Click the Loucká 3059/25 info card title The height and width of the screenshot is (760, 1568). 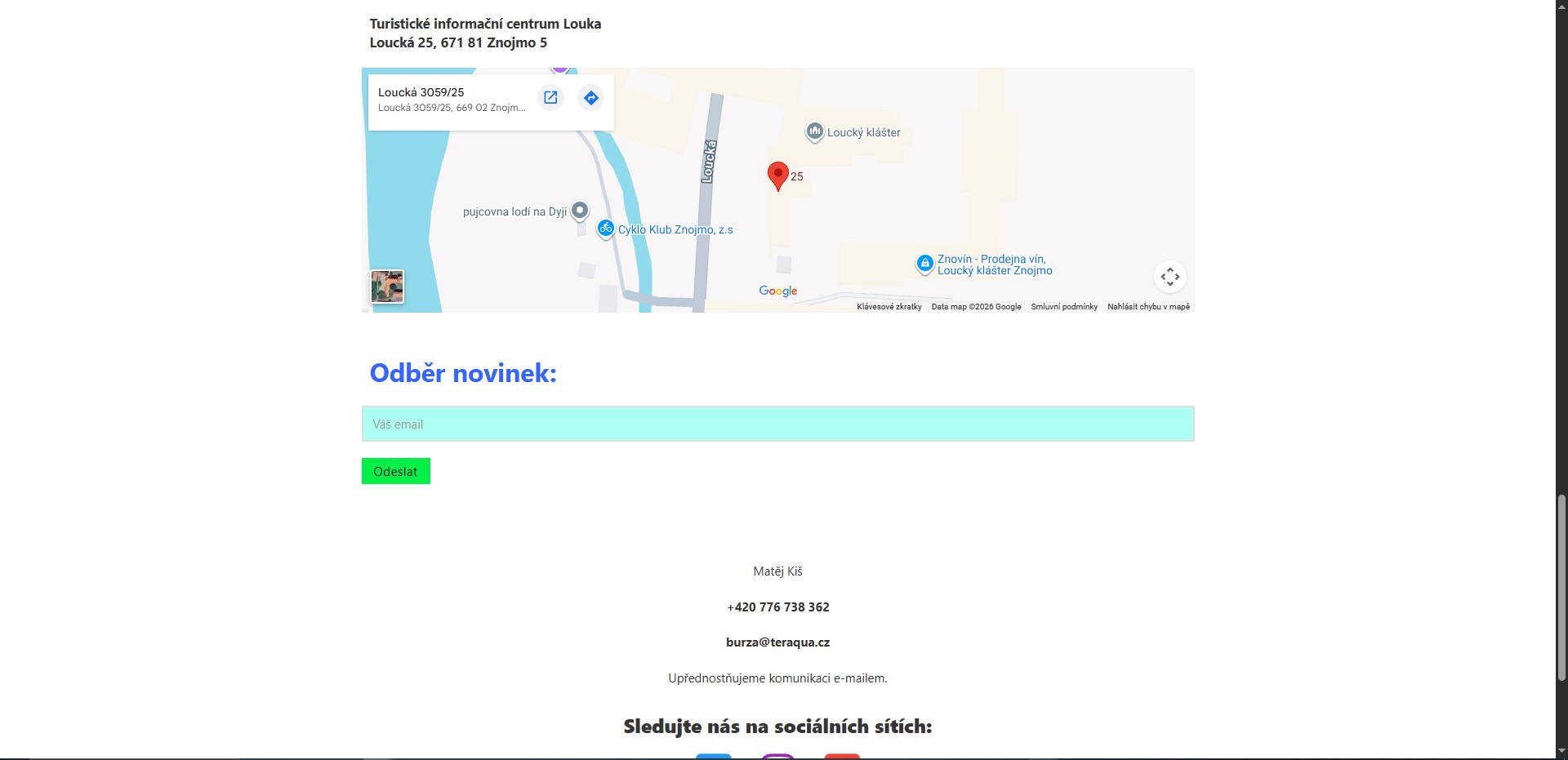(x=421, y=92)
